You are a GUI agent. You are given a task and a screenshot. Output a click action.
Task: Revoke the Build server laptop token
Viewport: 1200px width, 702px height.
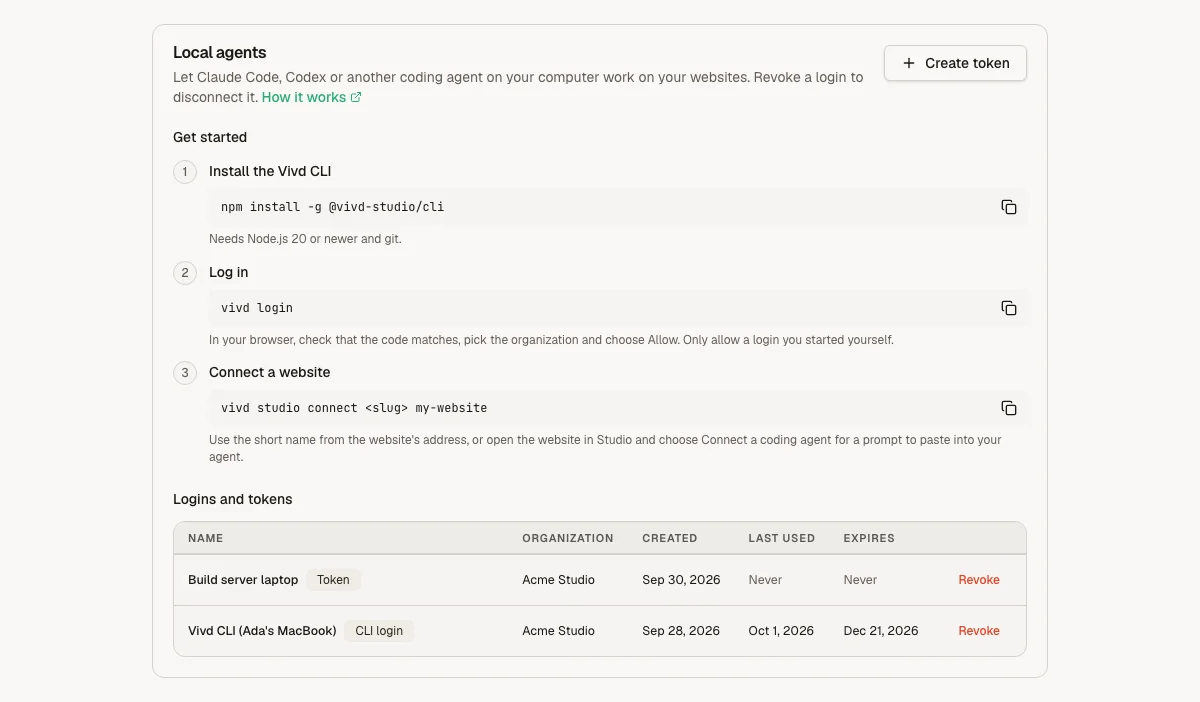click(979, 580)
